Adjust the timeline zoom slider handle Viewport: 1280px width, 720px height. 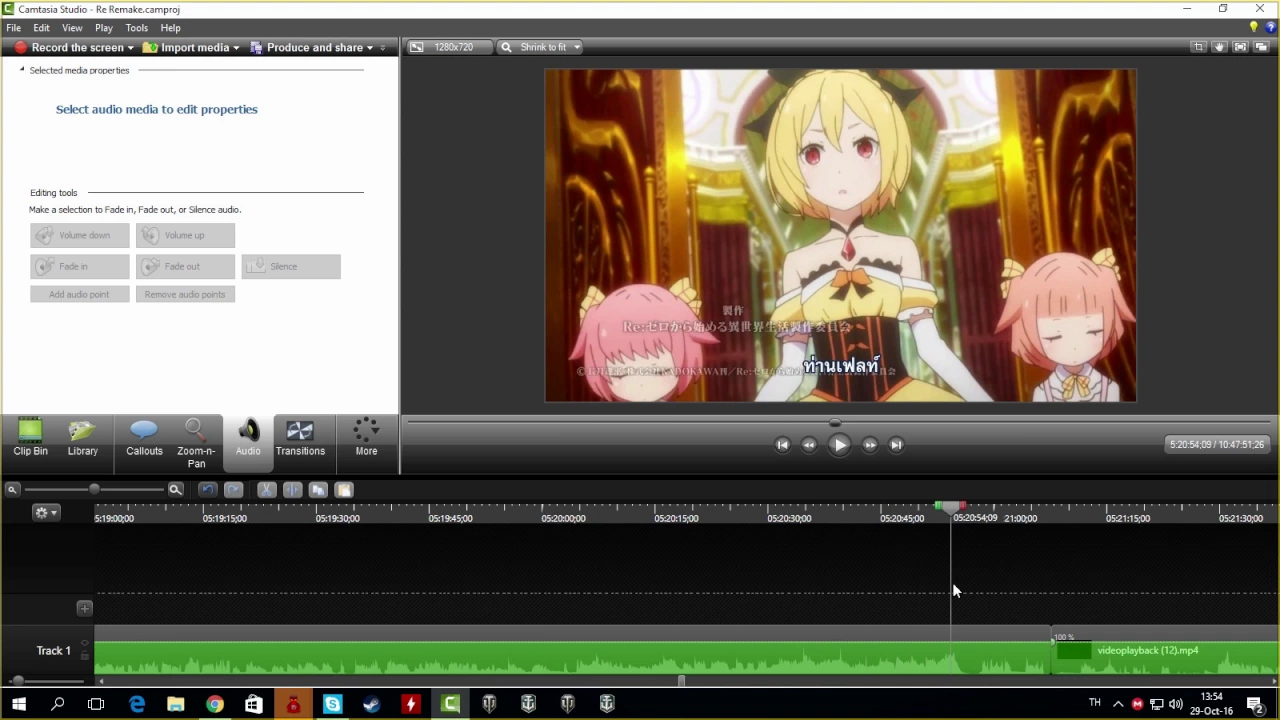pyautogui.click(x=94, y=489)
